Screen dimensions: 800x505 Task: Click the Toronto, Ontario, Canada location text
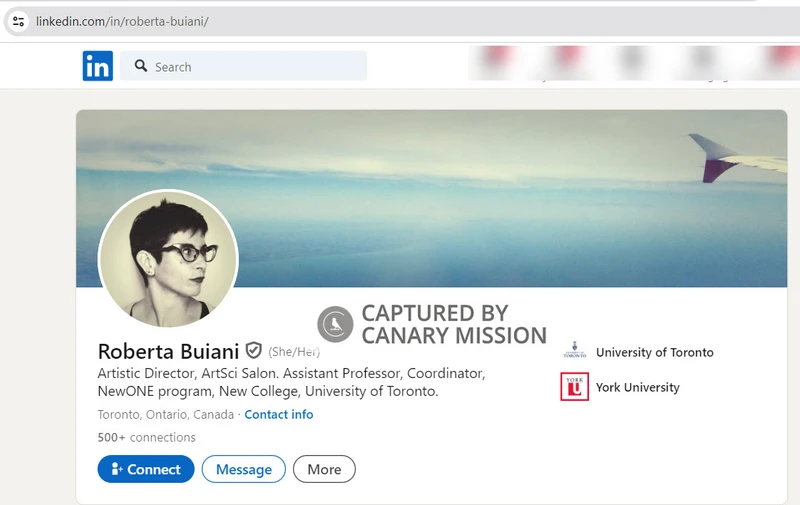click(x=166, y=414)
